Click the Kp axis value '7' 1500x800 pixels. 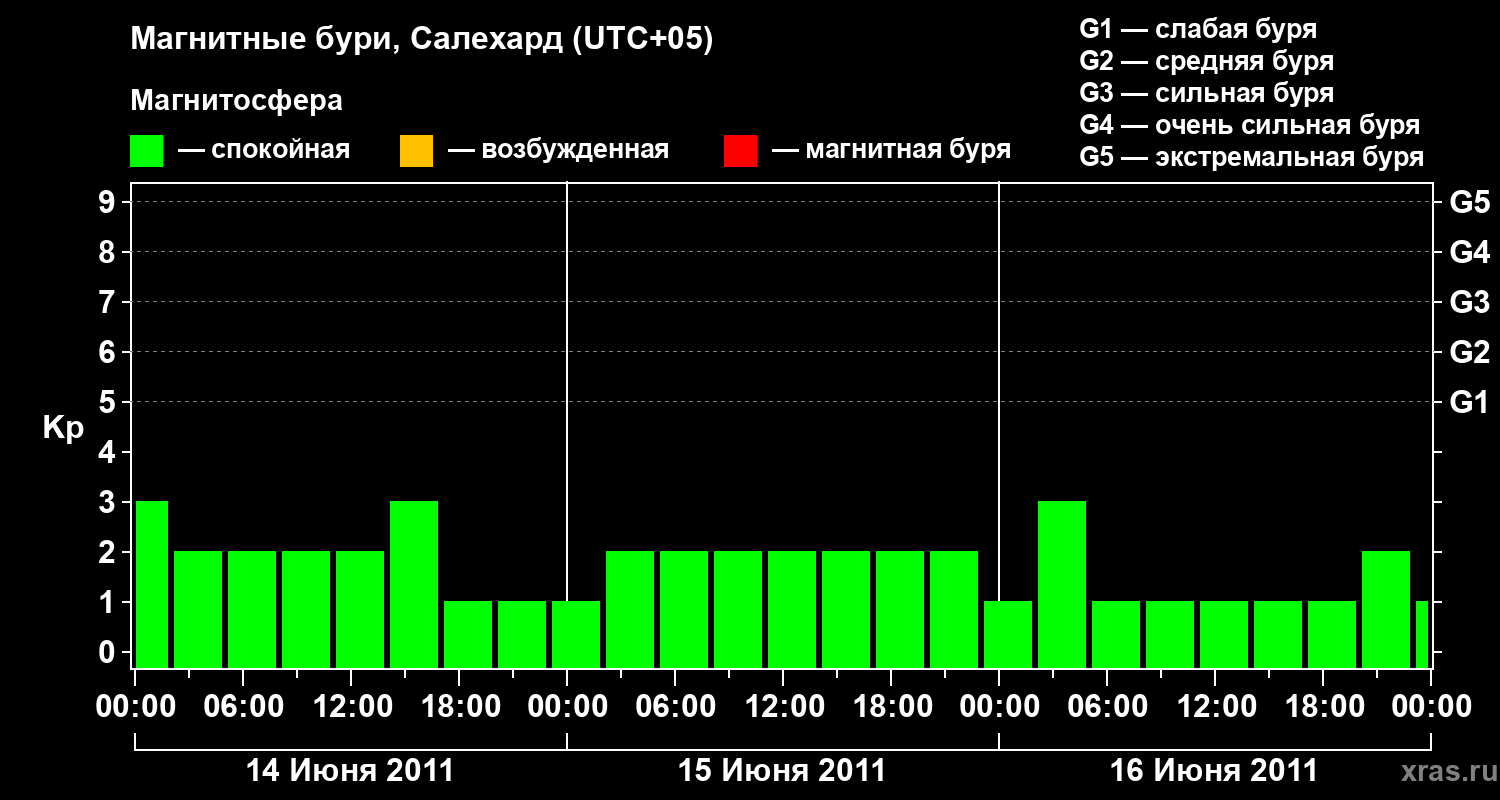click(109, 302)
